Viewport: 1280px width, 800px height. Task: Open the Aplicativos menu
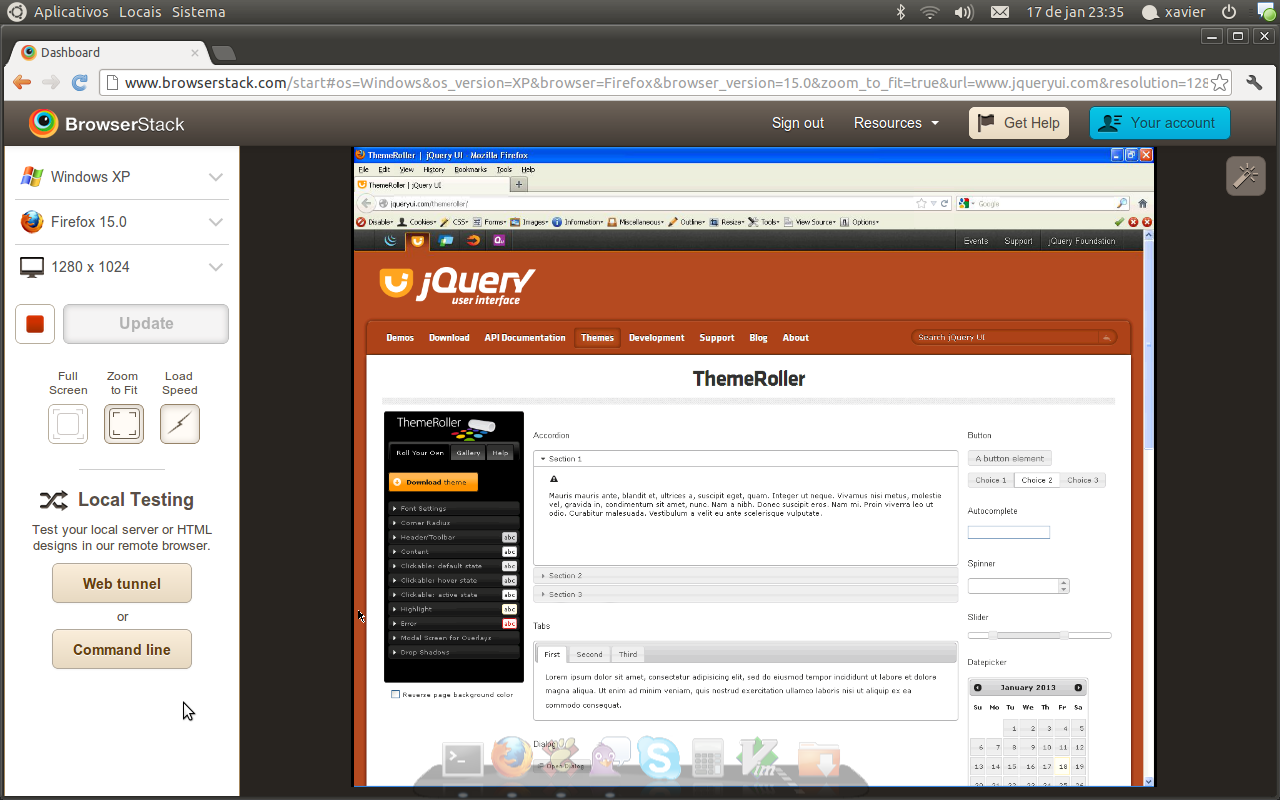click(70, 12)
